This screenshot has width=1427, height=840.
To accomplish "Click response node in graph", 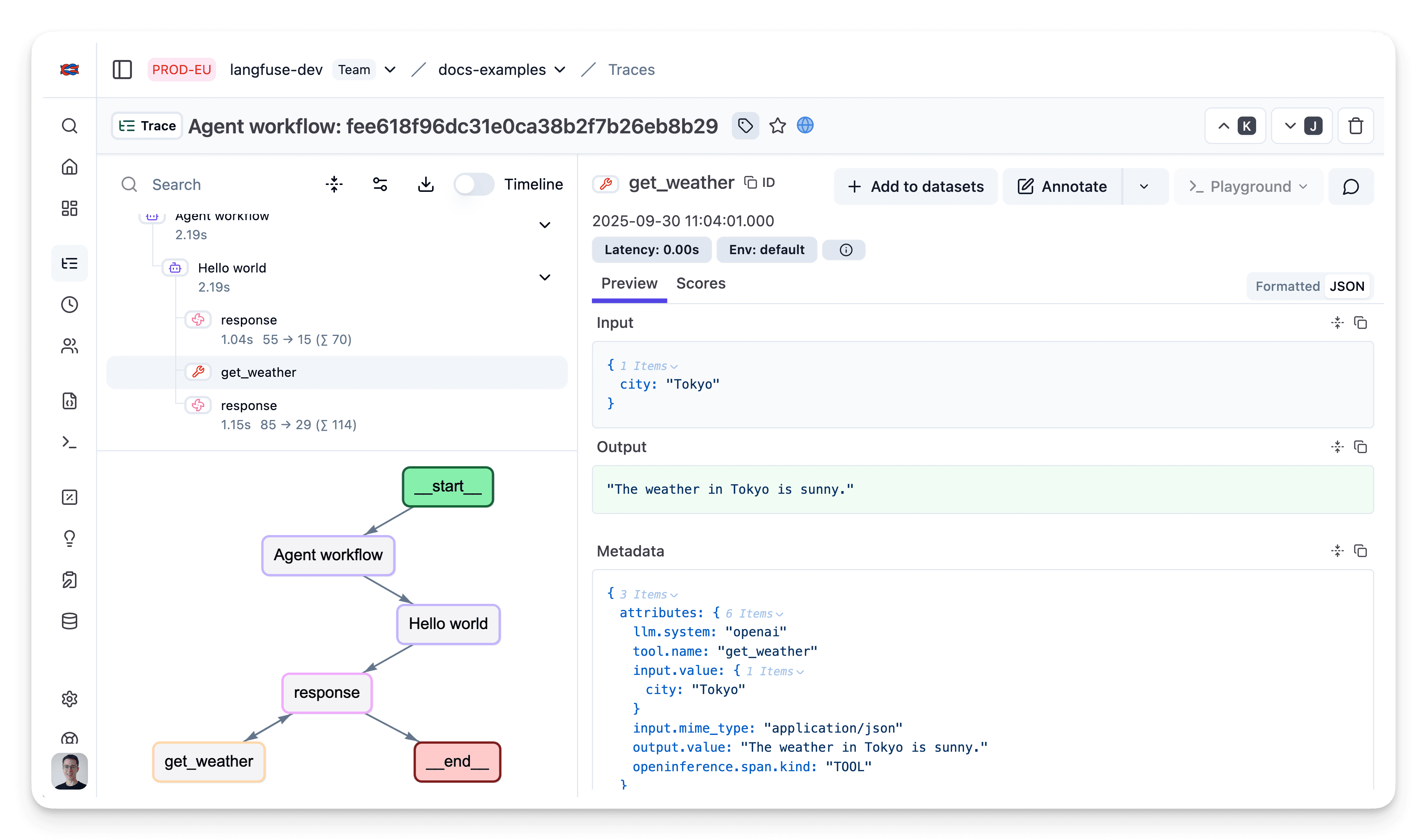I will 327,693.
